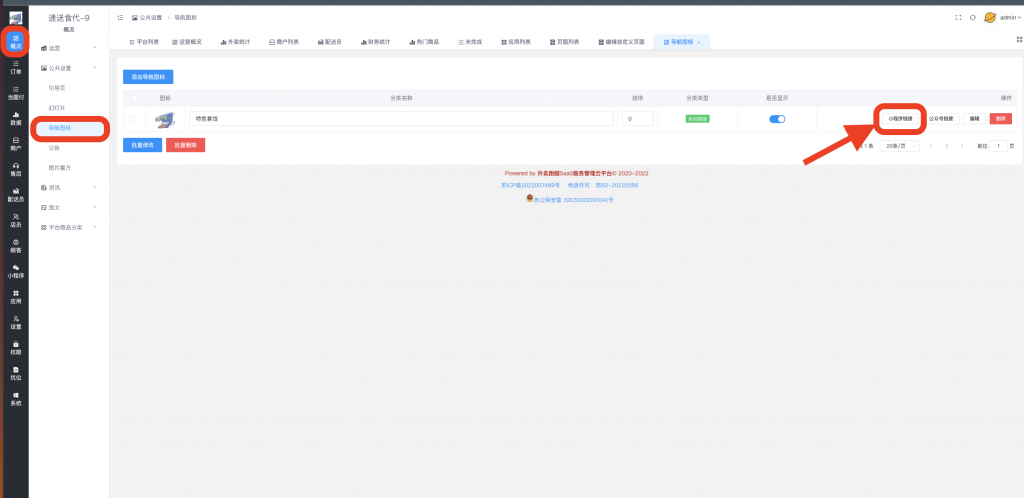1024x498 pixels.
Task: Click the fullscreen icon in top bar
Action: pos(958,17)
